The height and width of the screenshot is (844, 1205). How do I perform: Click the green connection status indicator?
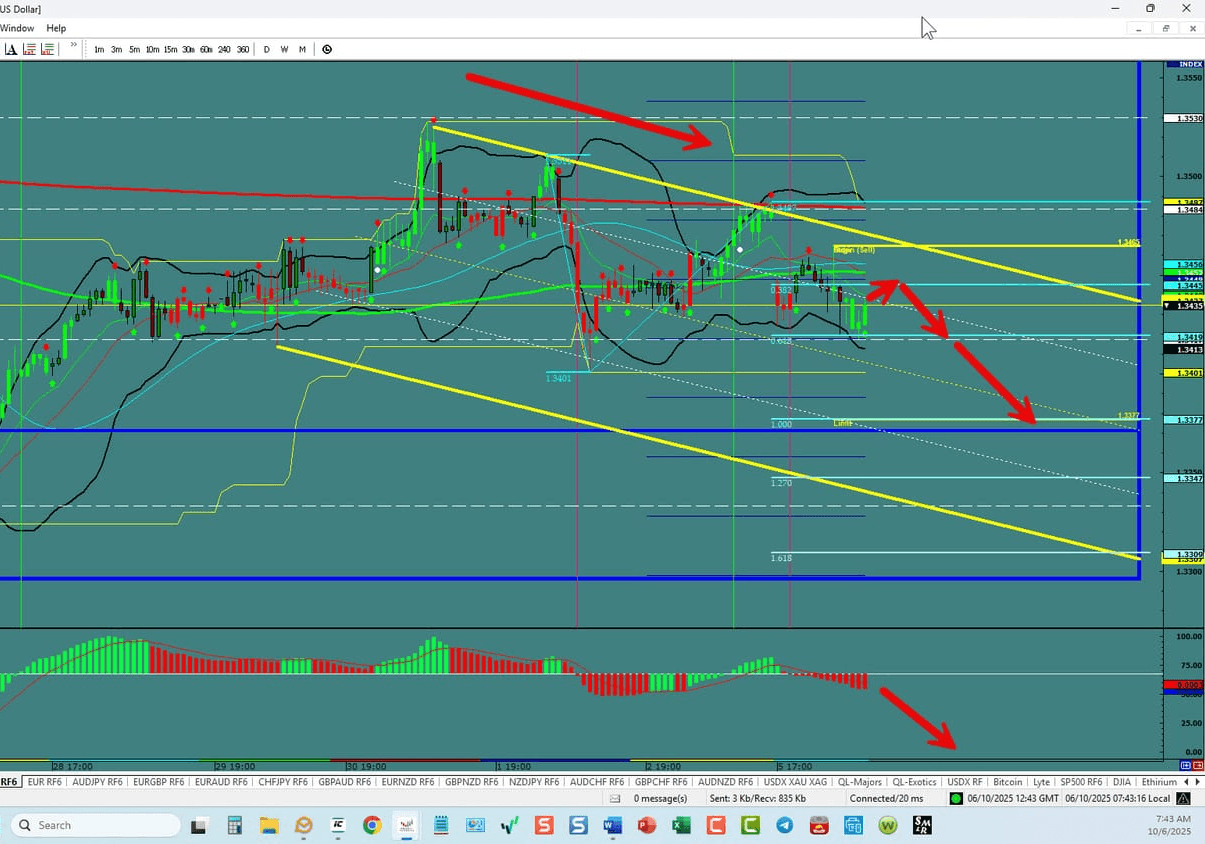pyautogui.click(x=954, y=798)
